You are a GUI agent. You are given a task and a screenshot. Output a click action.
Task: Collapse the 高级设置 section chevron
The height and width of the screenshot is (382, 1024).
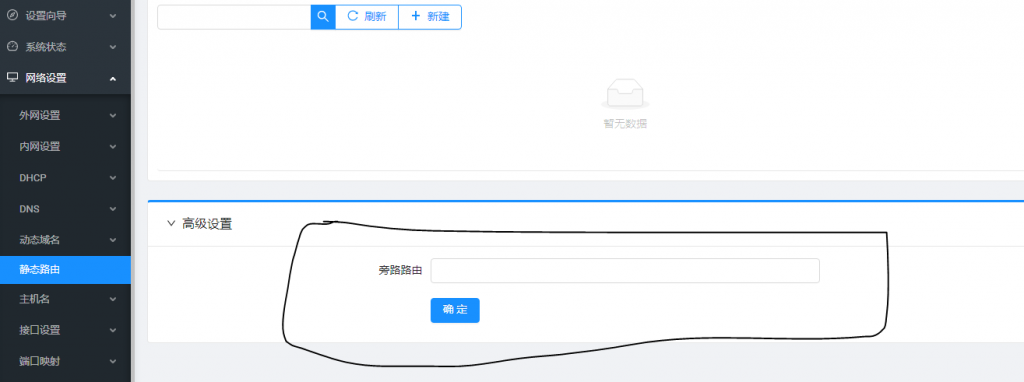[x=171, y=224]
